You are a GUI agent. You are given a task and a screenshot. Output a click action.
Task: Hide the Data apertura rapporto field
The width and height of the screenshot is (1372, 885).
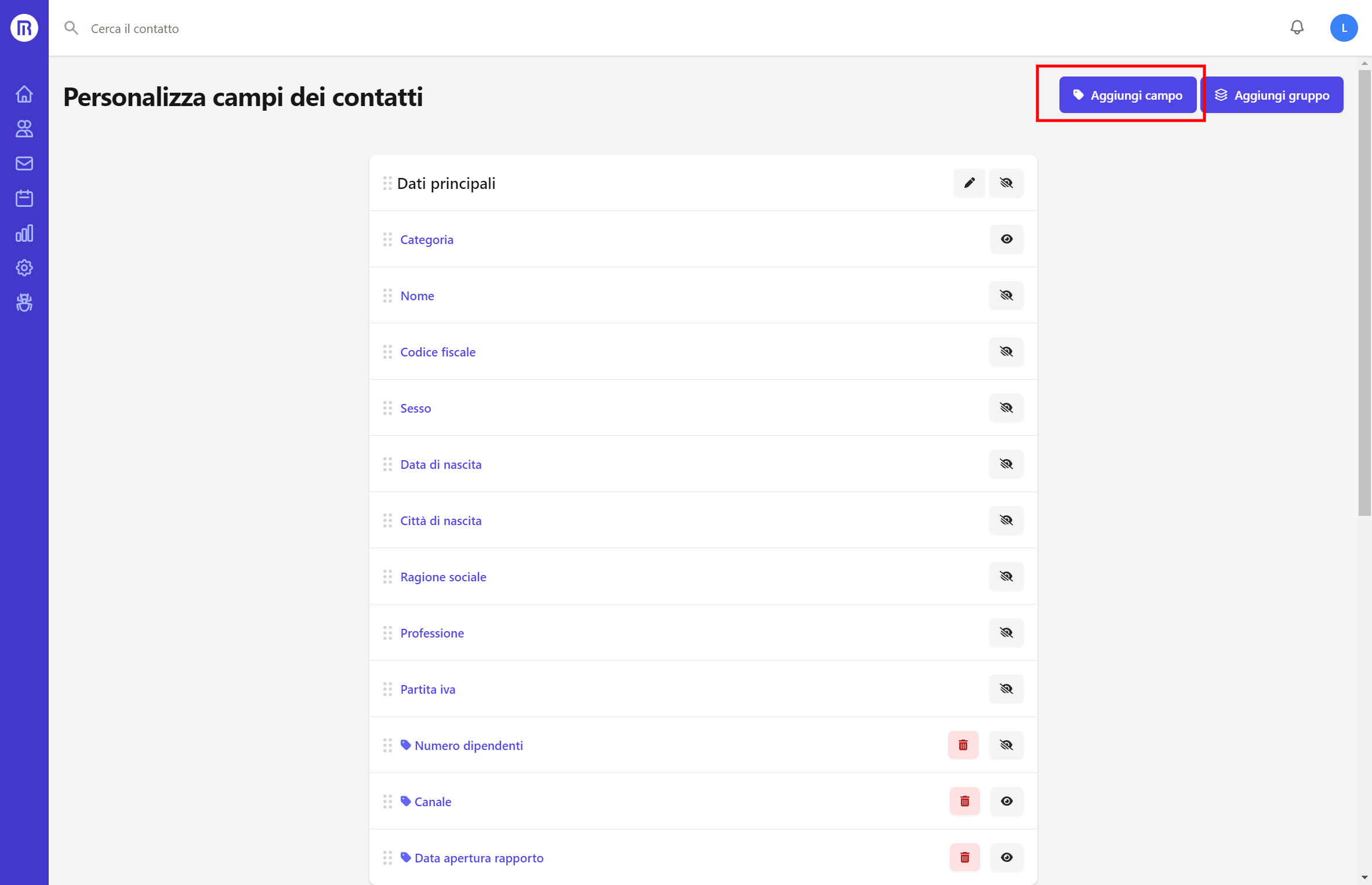[x=1007, y=857]
